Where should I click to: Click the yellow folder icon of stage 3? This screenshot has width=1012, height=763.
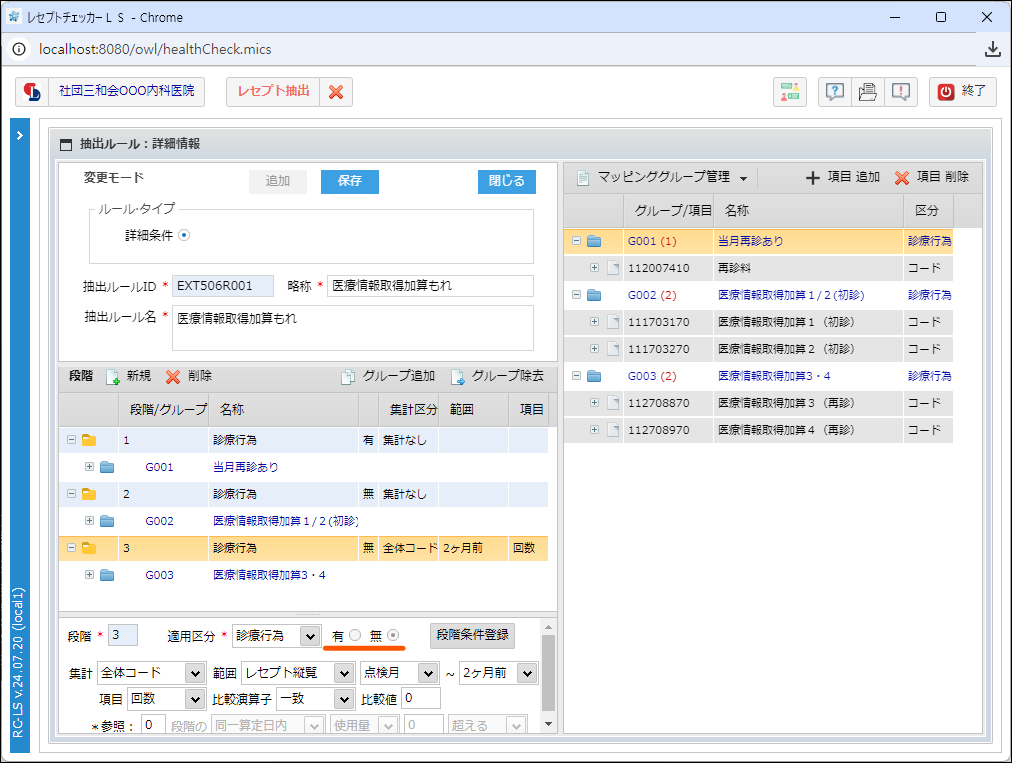(x=89, y=548)
